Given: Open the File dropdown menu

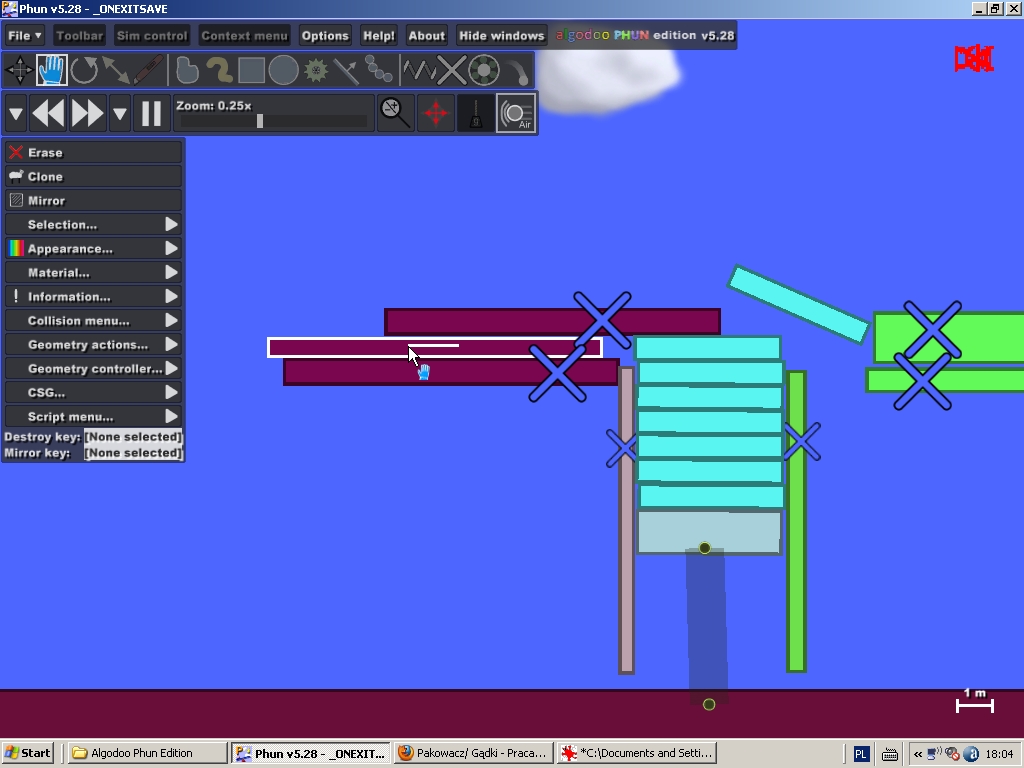Looking at the screenshot, I should point(24,35).
